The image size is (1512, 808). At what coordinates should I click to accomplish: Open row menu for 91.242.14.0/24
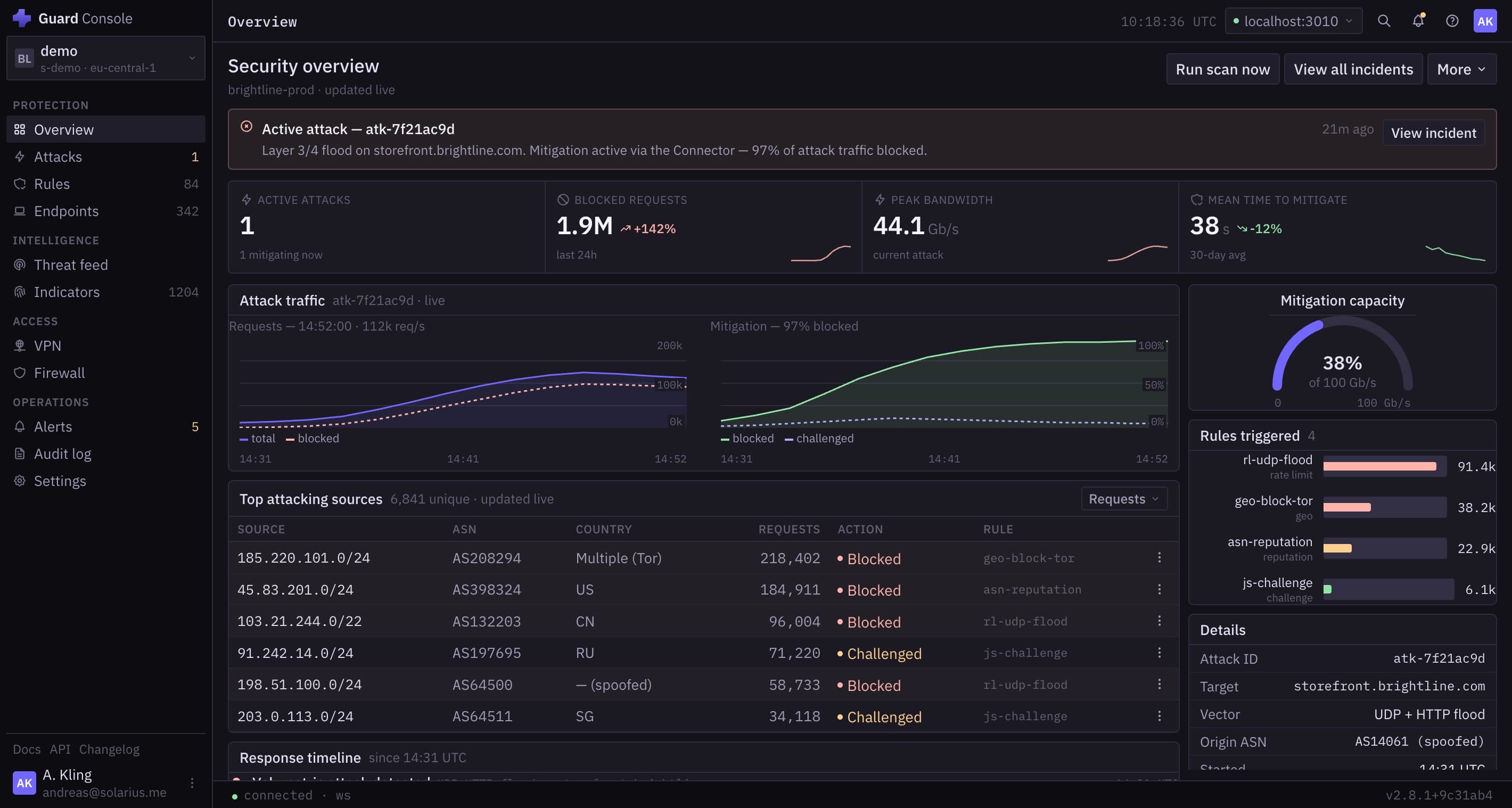click(1158, 653)
